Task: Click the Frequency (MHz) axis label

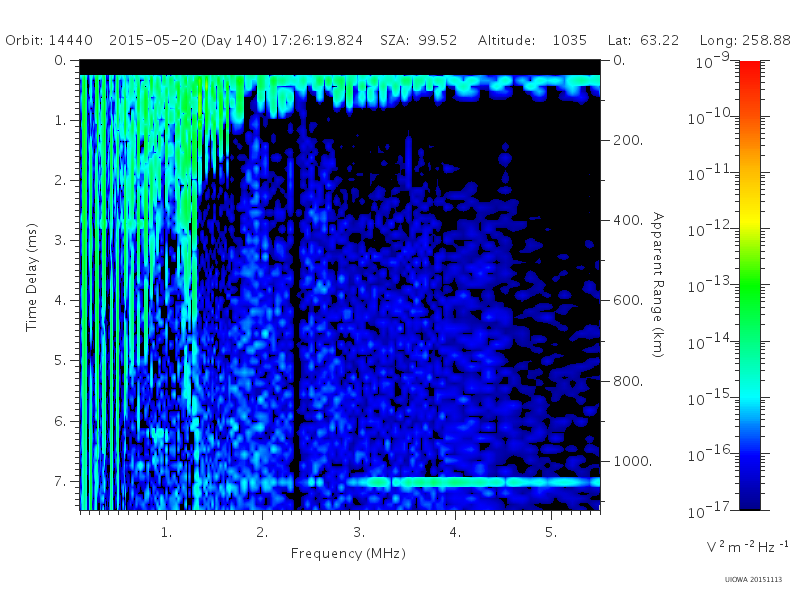Action: pos(348,554)
